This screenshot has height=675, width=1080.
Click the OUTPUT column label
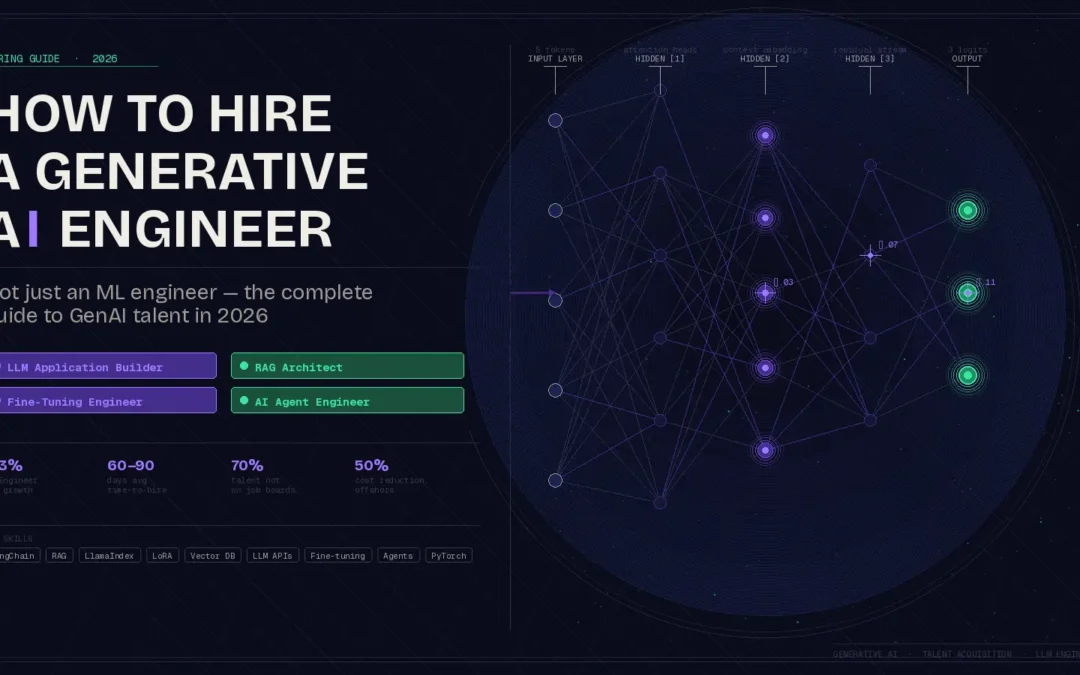[967, 59]
